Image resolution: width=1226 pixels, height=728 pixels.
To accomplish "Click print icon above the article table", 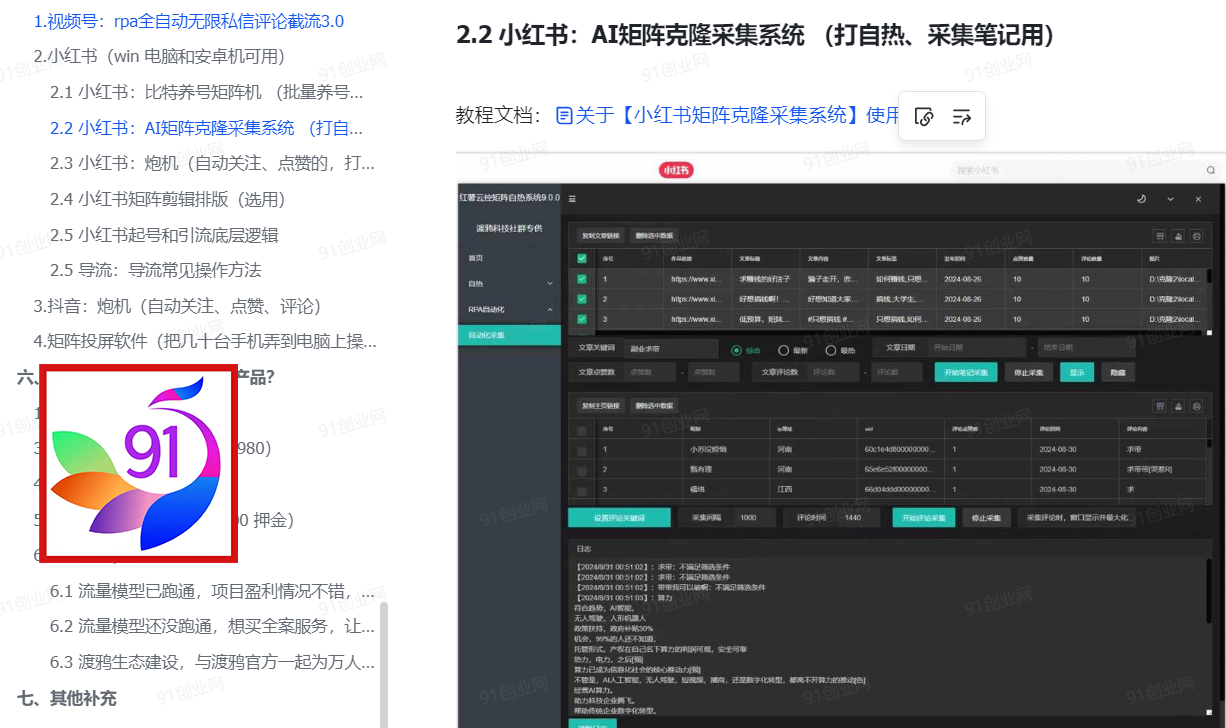I will pyautogui.click(x=1196, y=236).
